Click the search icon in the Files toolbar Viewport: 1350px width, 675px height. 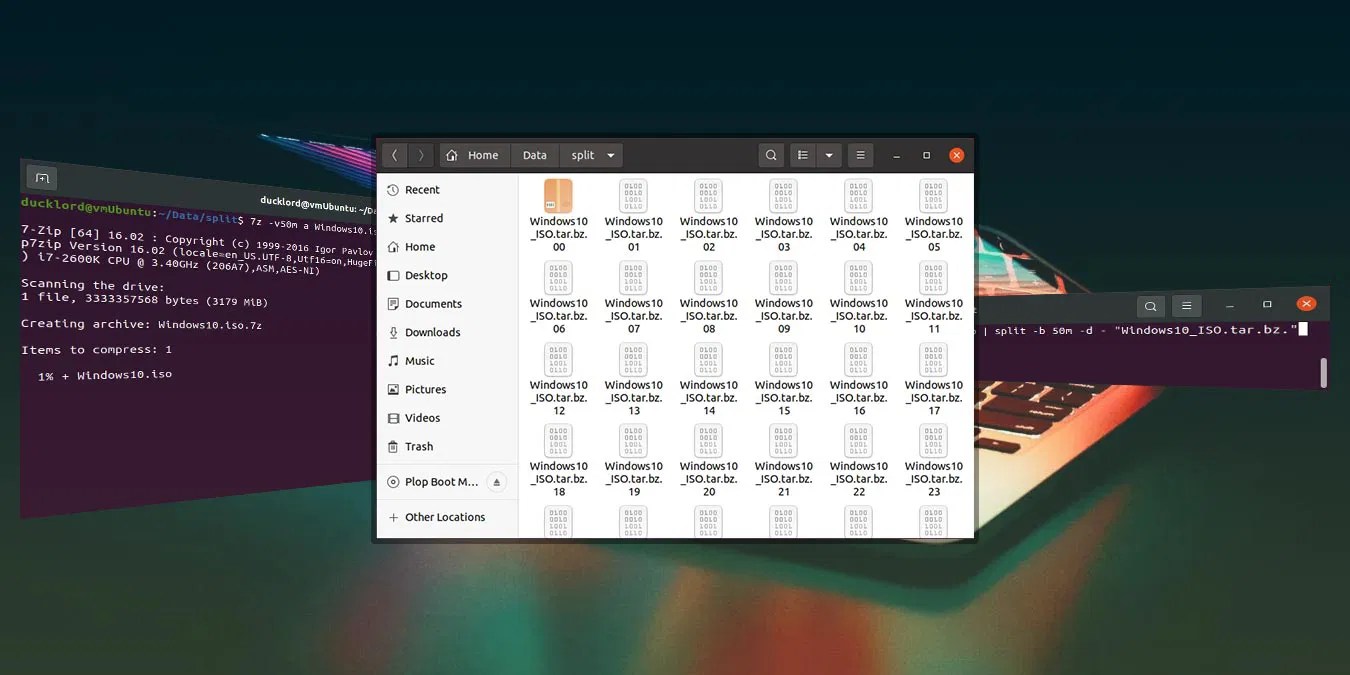(x=770, y=155)
